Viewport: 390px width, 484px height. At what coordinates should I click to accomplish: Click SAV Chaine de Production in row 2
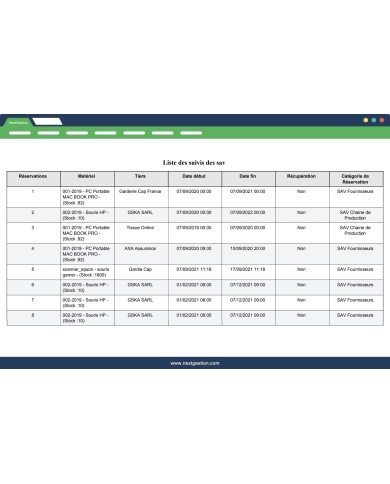[x=355, y=215]
